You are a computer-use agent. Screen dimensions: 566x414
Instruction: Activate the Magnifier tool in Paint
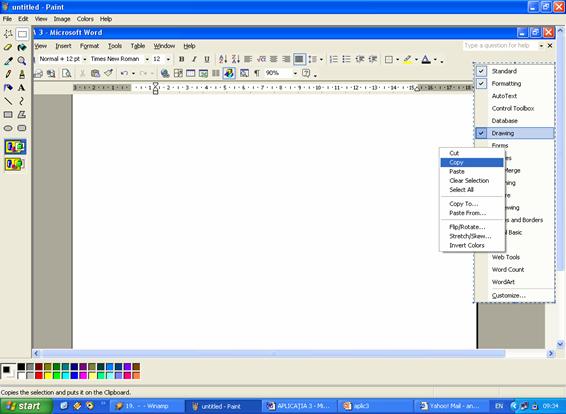pyautogui.click(x=22, y=61)
